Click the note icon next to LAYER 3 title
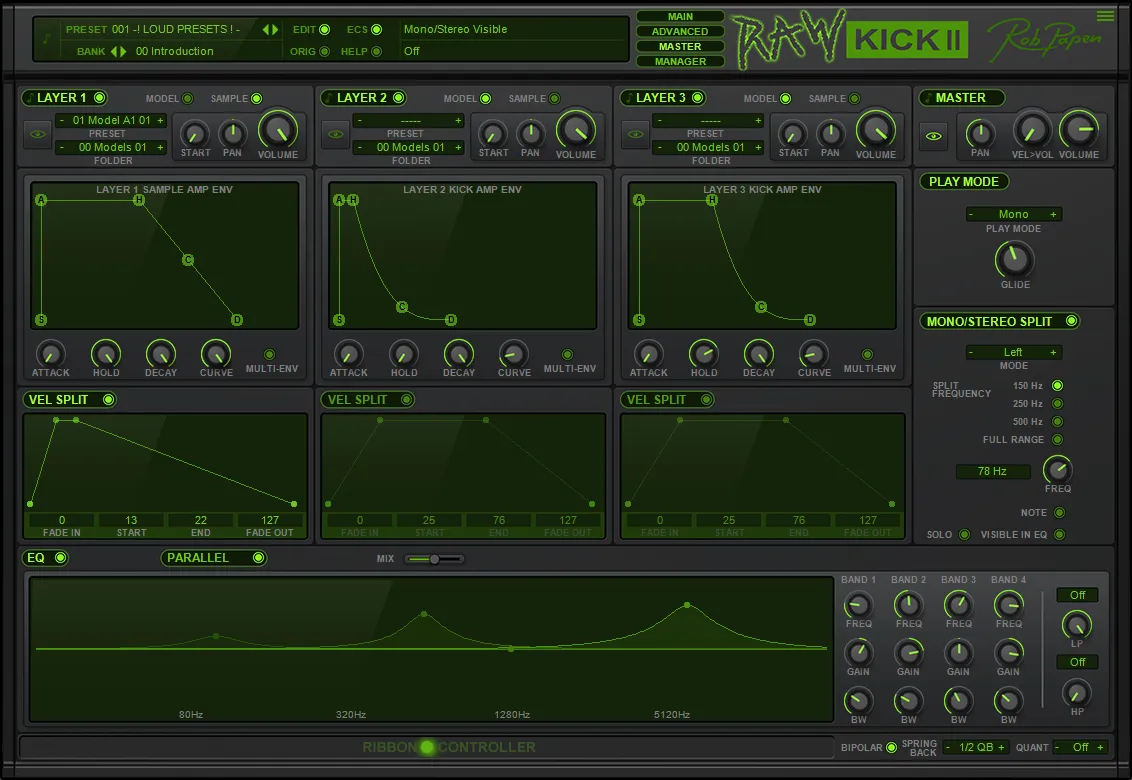 click(629, 98)
